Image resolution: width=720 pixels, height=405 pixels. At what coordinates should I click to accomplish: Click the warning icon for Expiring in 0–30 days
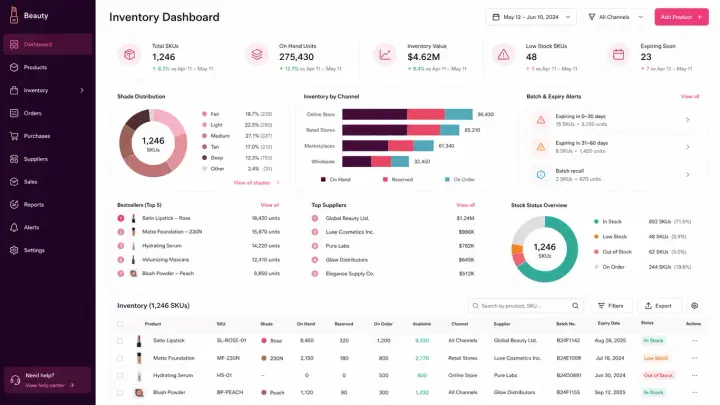541,120
